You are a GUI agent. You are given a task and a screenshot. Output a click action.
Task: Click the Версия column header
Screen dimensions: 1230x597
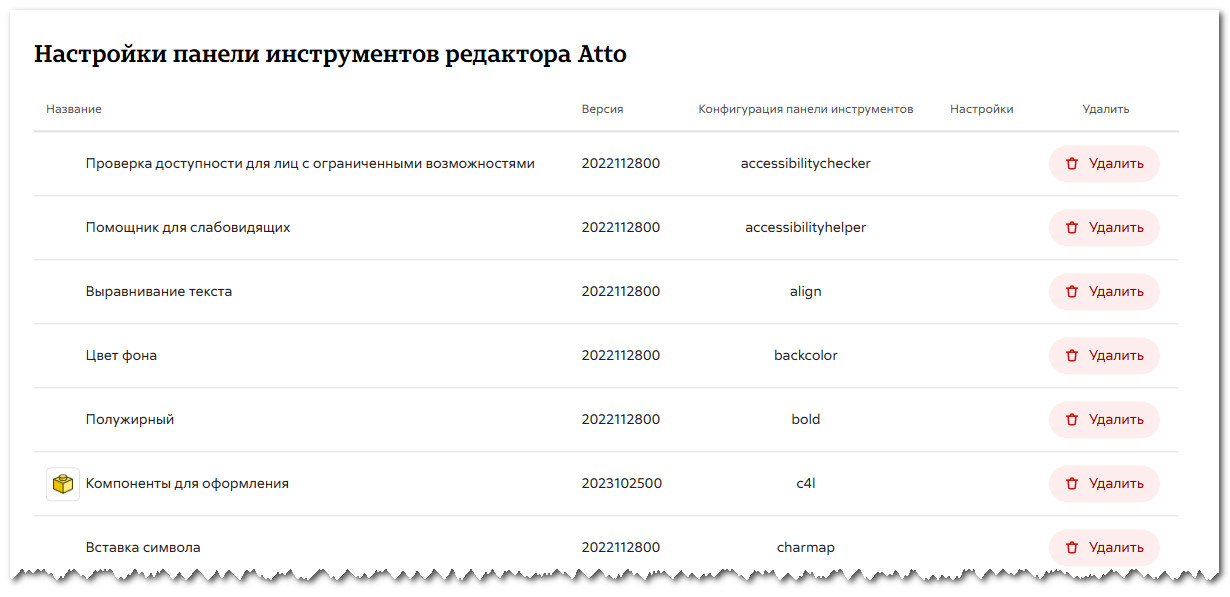point(602,109)
